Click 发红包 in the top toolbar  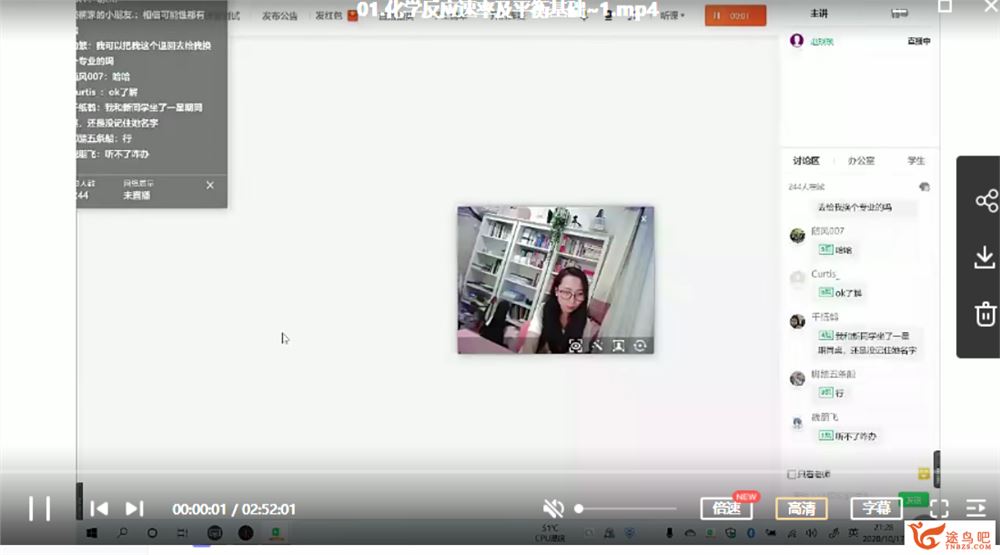pos(328,15)
